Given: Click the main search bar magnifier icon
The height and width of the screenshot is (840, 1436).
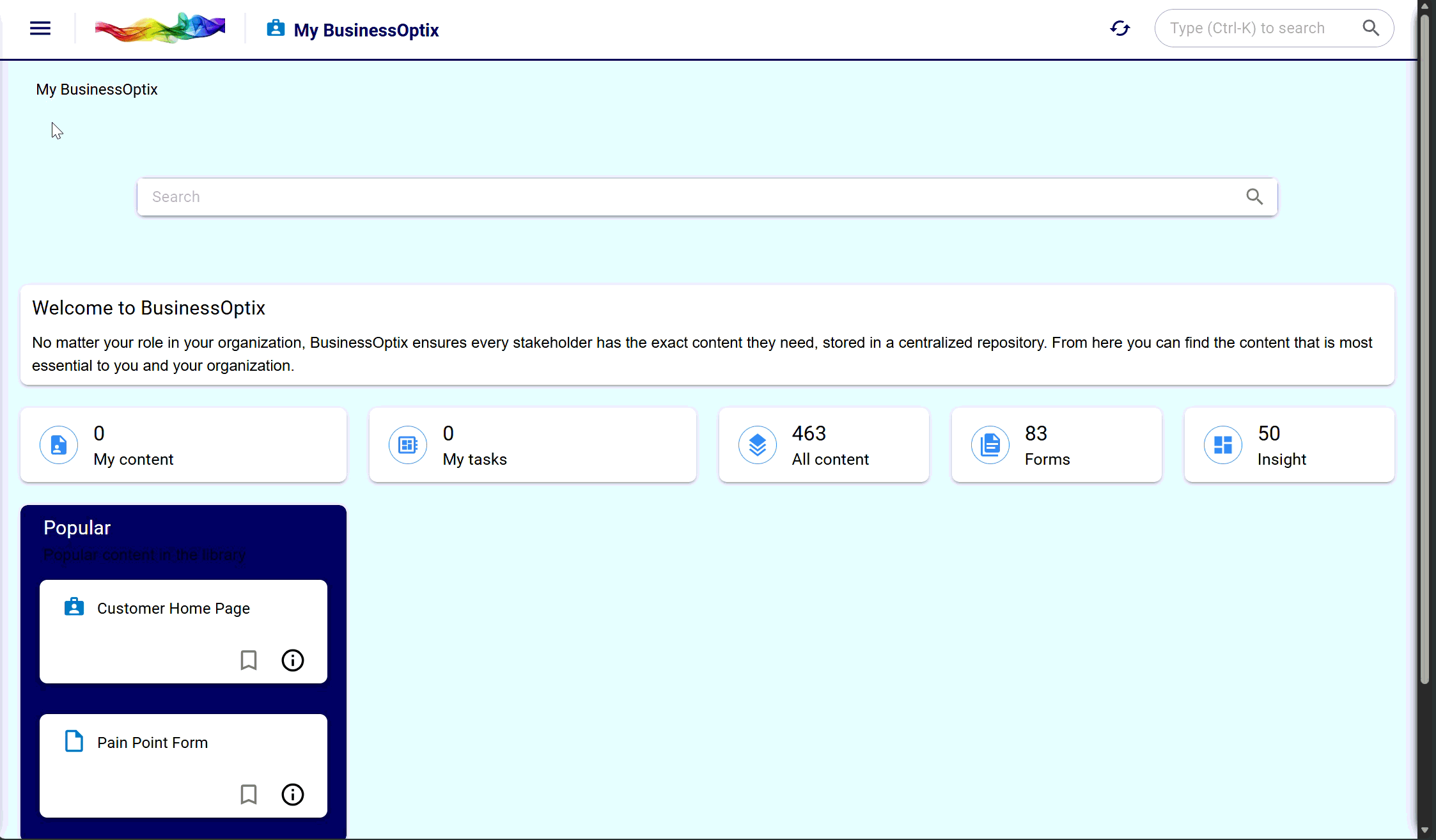Looking at the screenshot, I should pos(1254,197).
